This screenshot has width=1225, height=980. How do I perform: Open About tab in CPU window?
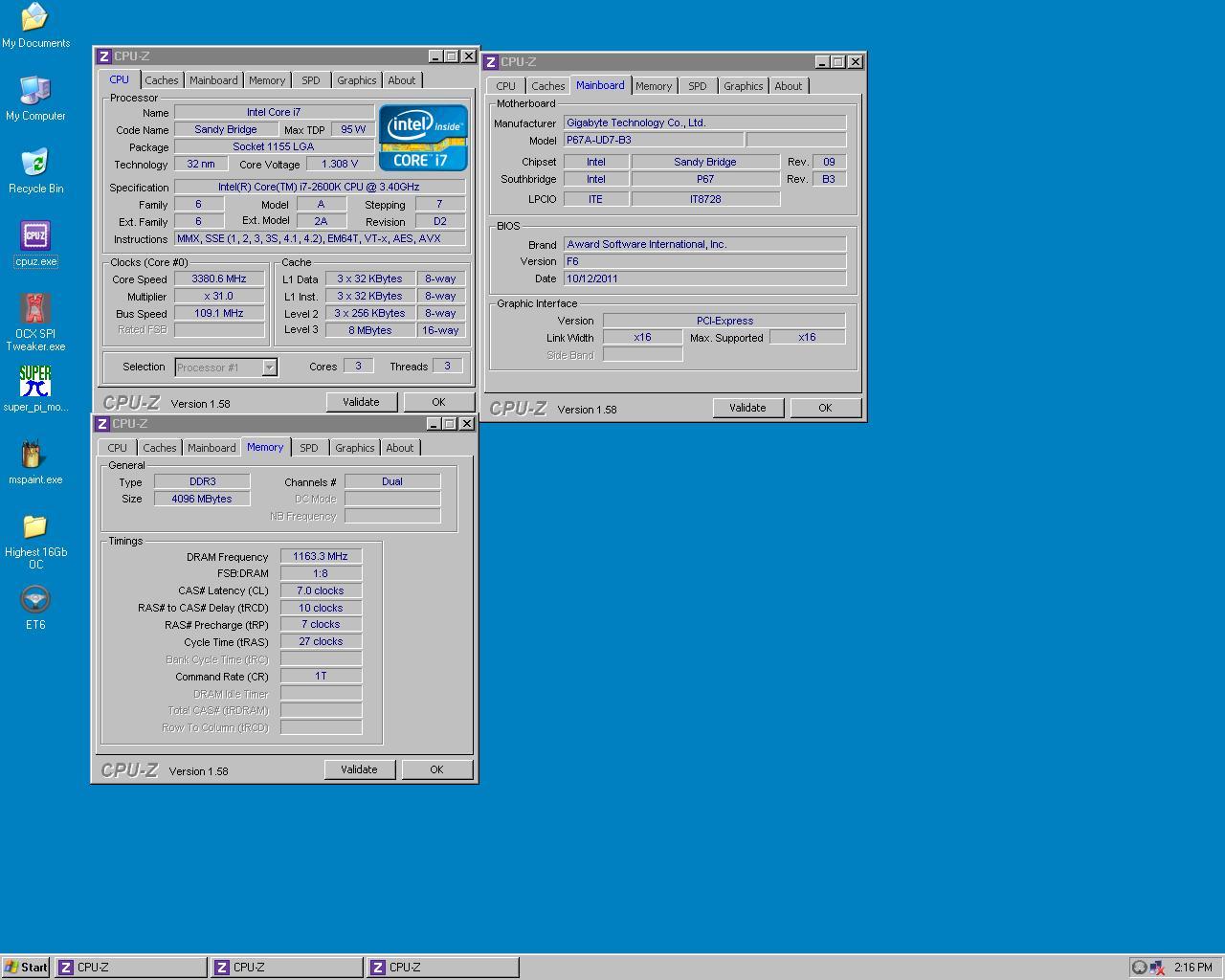[402, 80]
